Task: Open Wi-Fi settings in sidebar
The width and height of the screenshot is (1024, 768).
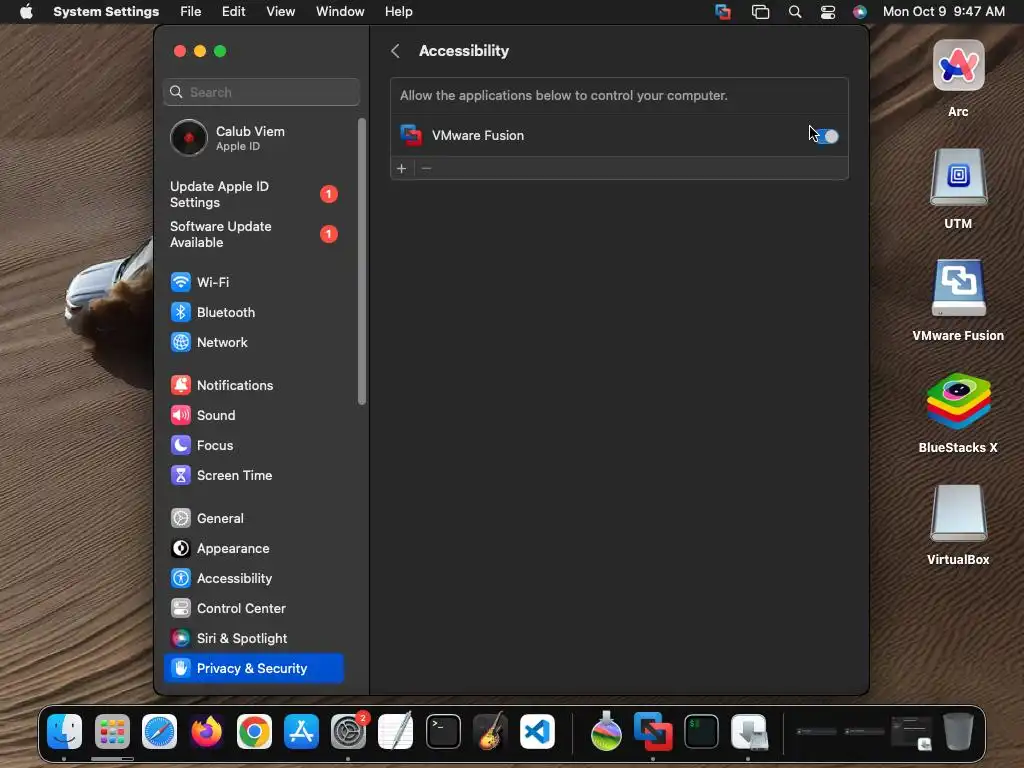Action: pyautogui.click(x=254, y=282)
